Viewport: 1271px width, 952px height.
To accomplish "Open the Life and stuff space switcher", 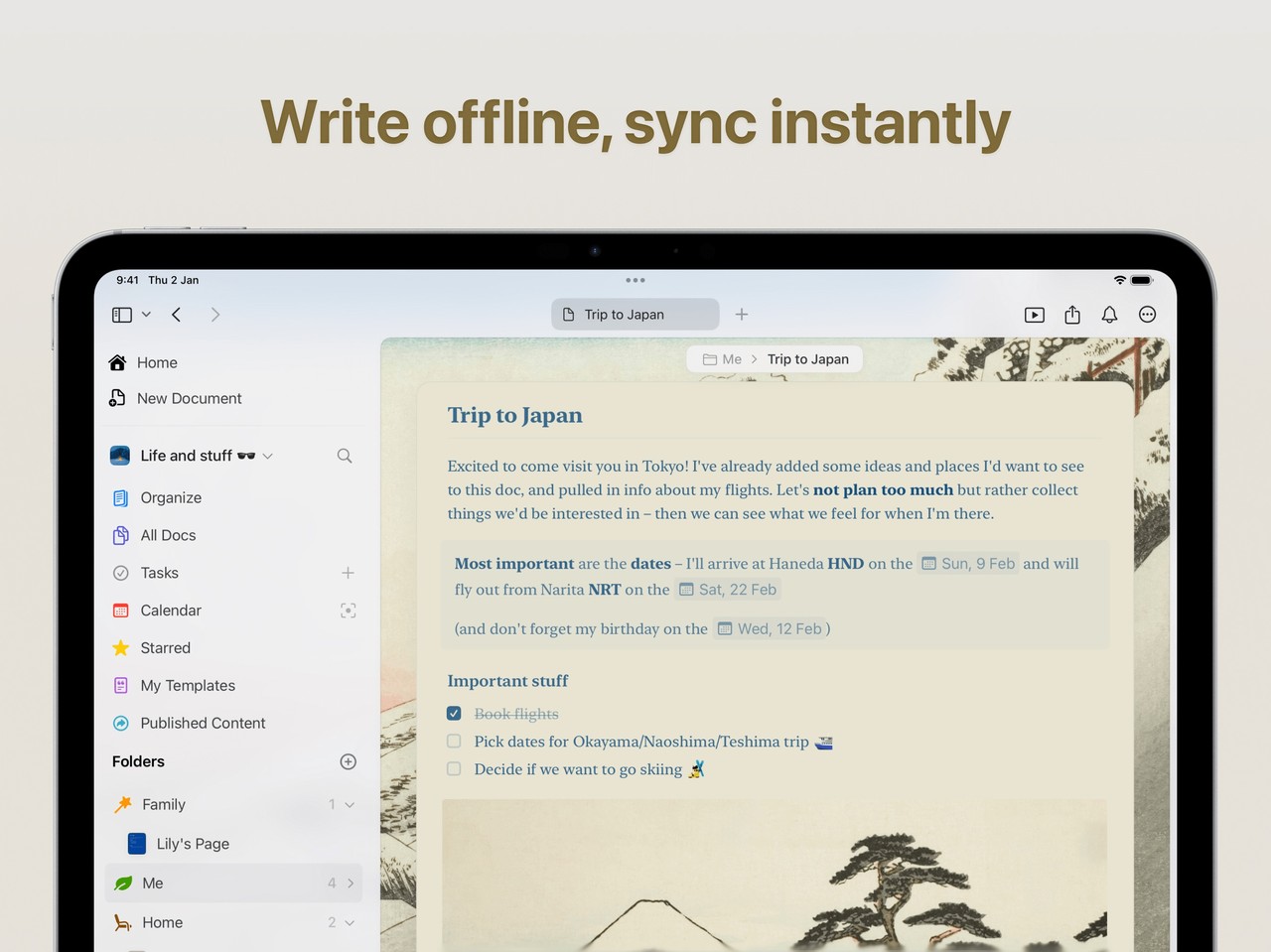I will coord(192,456).
